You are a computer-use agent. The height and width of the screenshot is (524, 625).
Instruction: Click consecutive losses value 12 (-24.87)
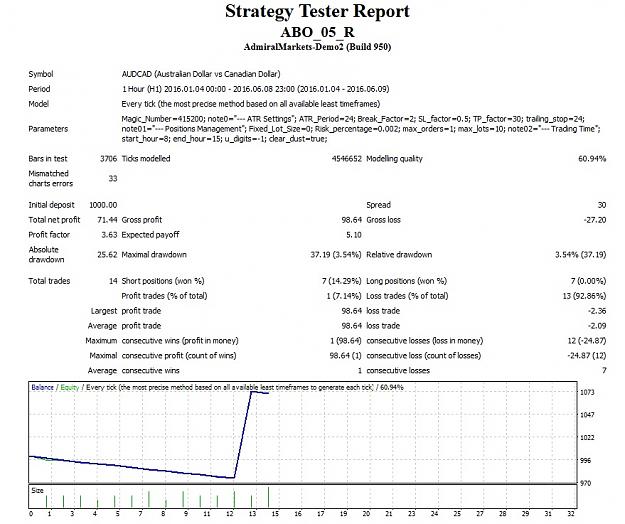pyautogui.click(x=587, y=341)
